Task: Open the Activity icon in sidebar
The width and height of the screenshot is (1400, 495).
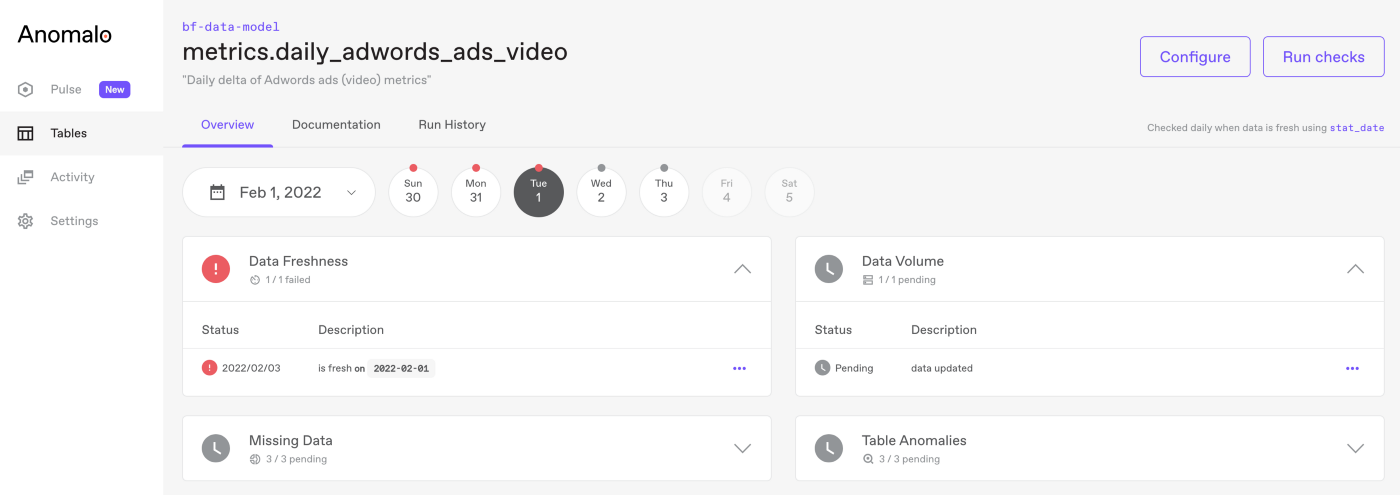Action: (26, 177)
